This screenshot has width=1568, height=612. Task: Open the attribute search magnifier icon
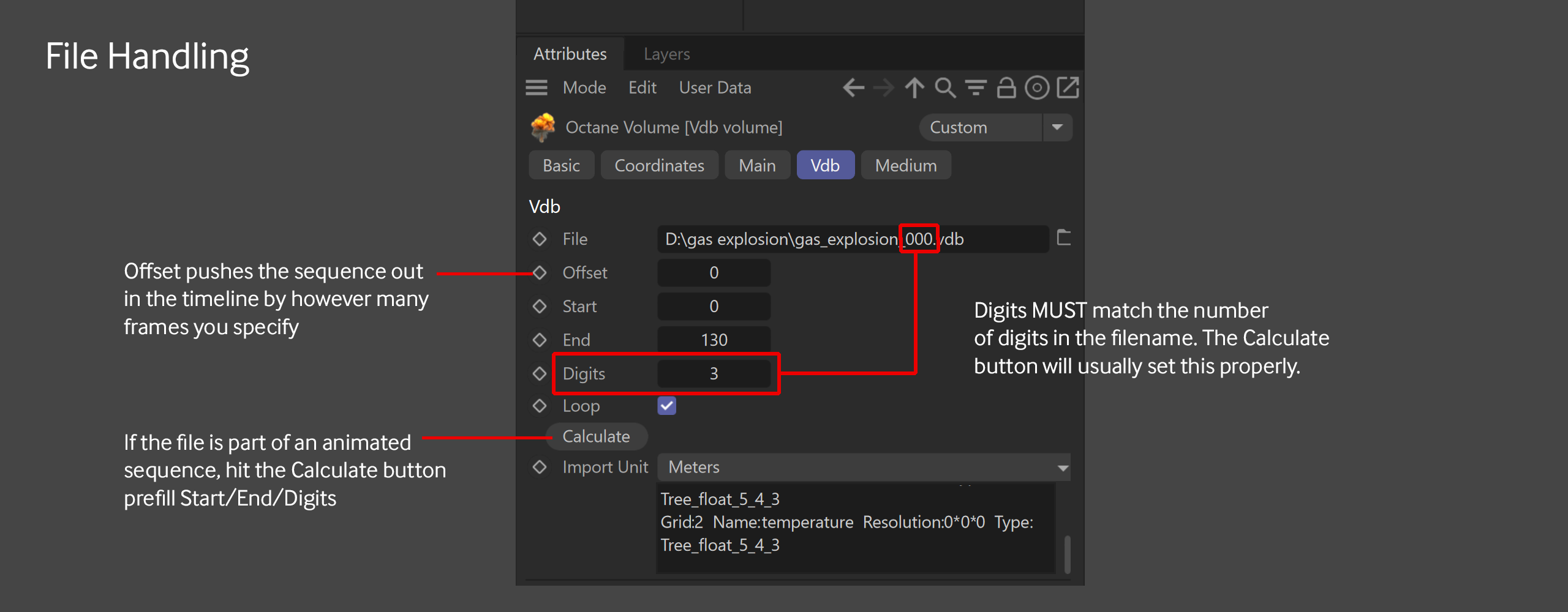(945, 88)
